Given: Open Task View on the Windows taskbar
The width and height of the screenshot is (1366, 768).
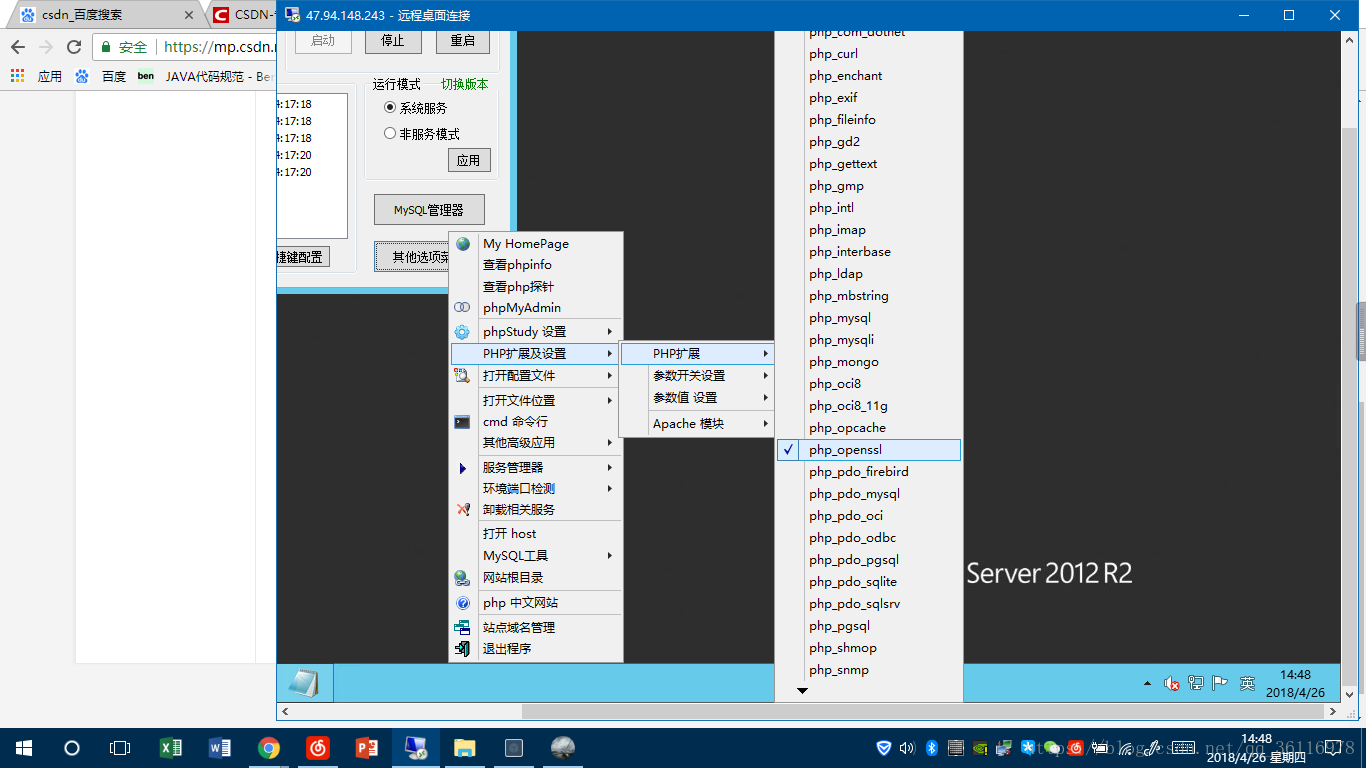Looking at the screenshot, I should click(x=120, y=748).
